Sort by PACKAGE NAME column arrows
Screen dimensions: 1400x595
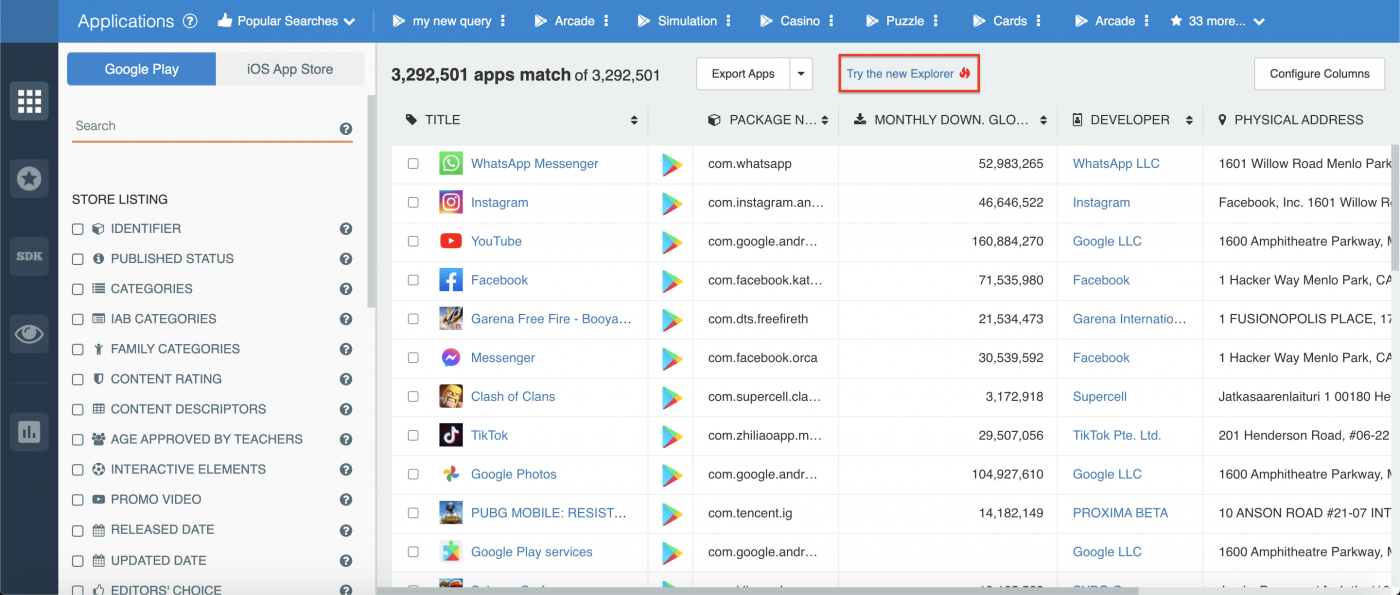tap(825, 120)
